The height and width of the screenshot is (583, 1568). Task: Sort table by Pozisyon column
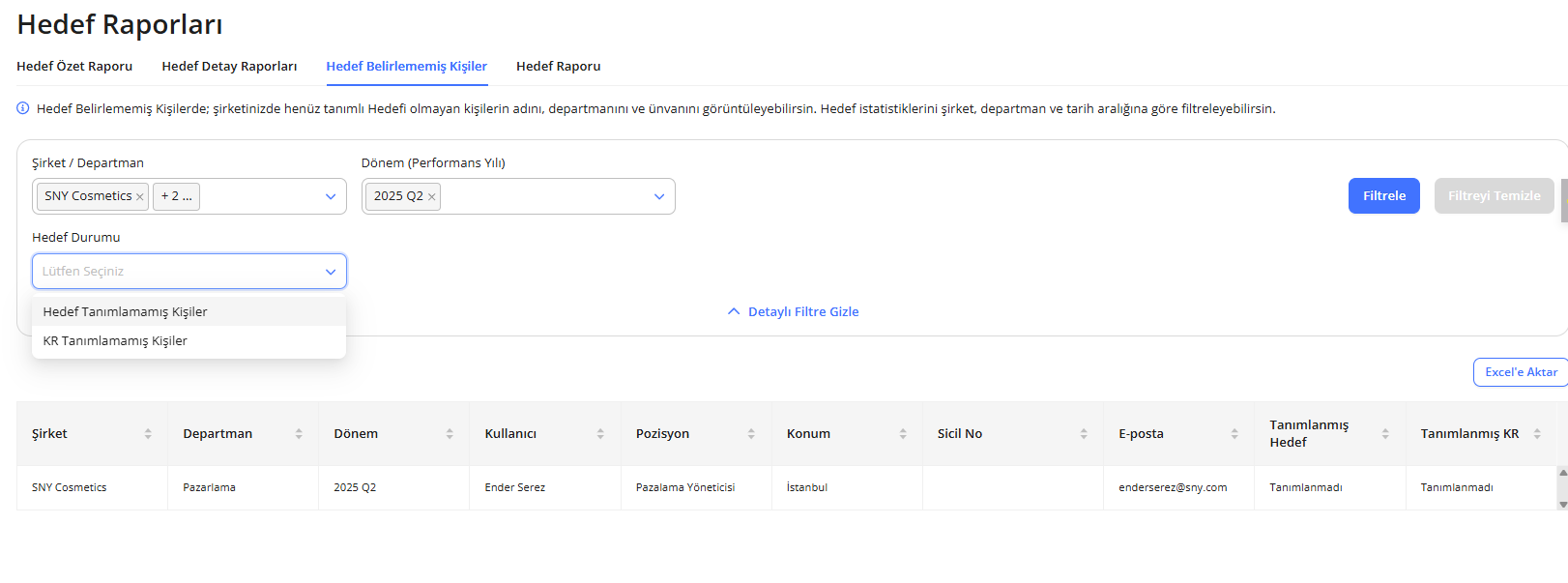click(x=751, y=434)
